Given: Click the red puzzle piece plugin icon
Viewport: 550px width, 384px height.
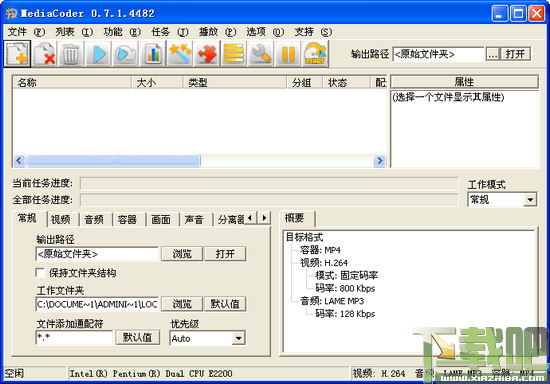Looking at the screenshot, I should (207, 54).
